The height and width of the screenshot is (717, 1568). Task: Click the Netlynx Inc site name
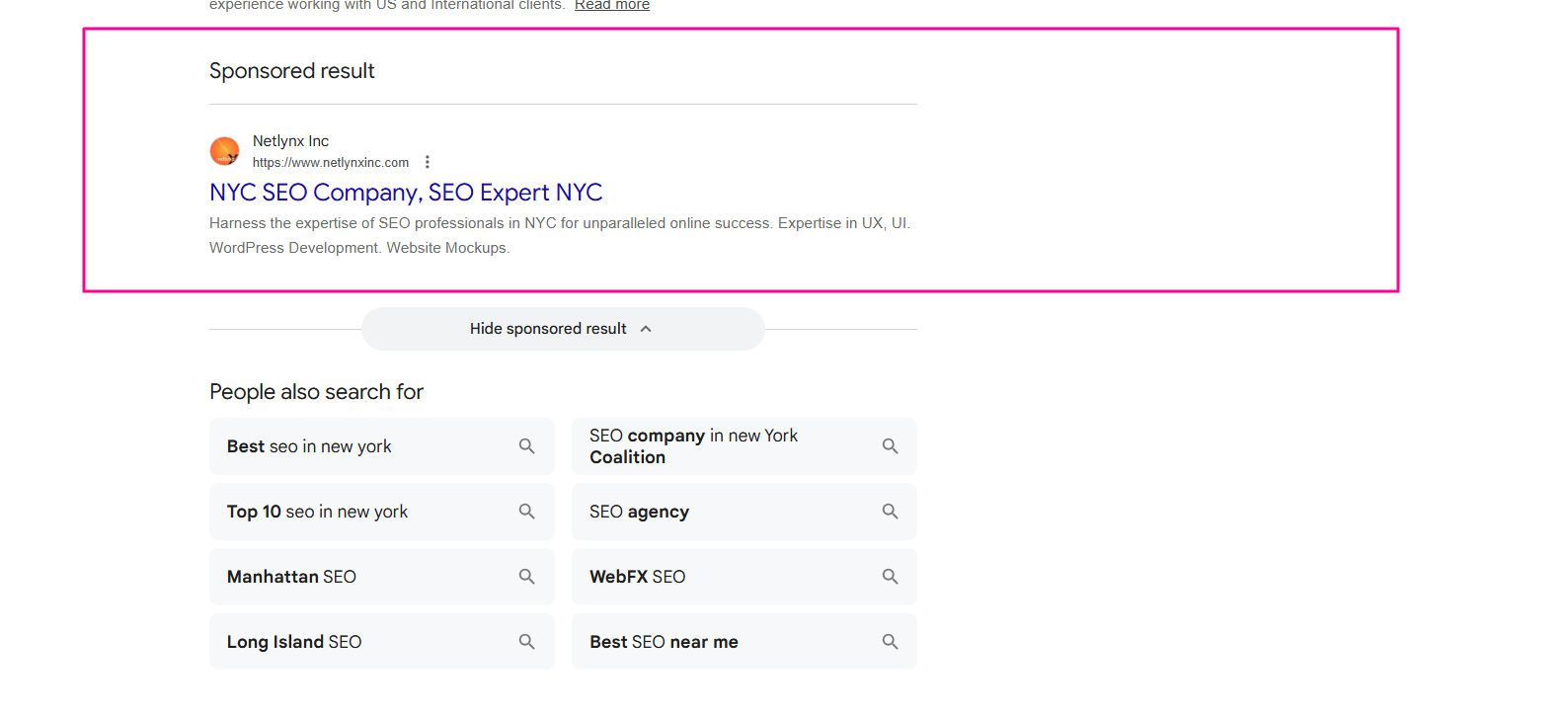290,141
